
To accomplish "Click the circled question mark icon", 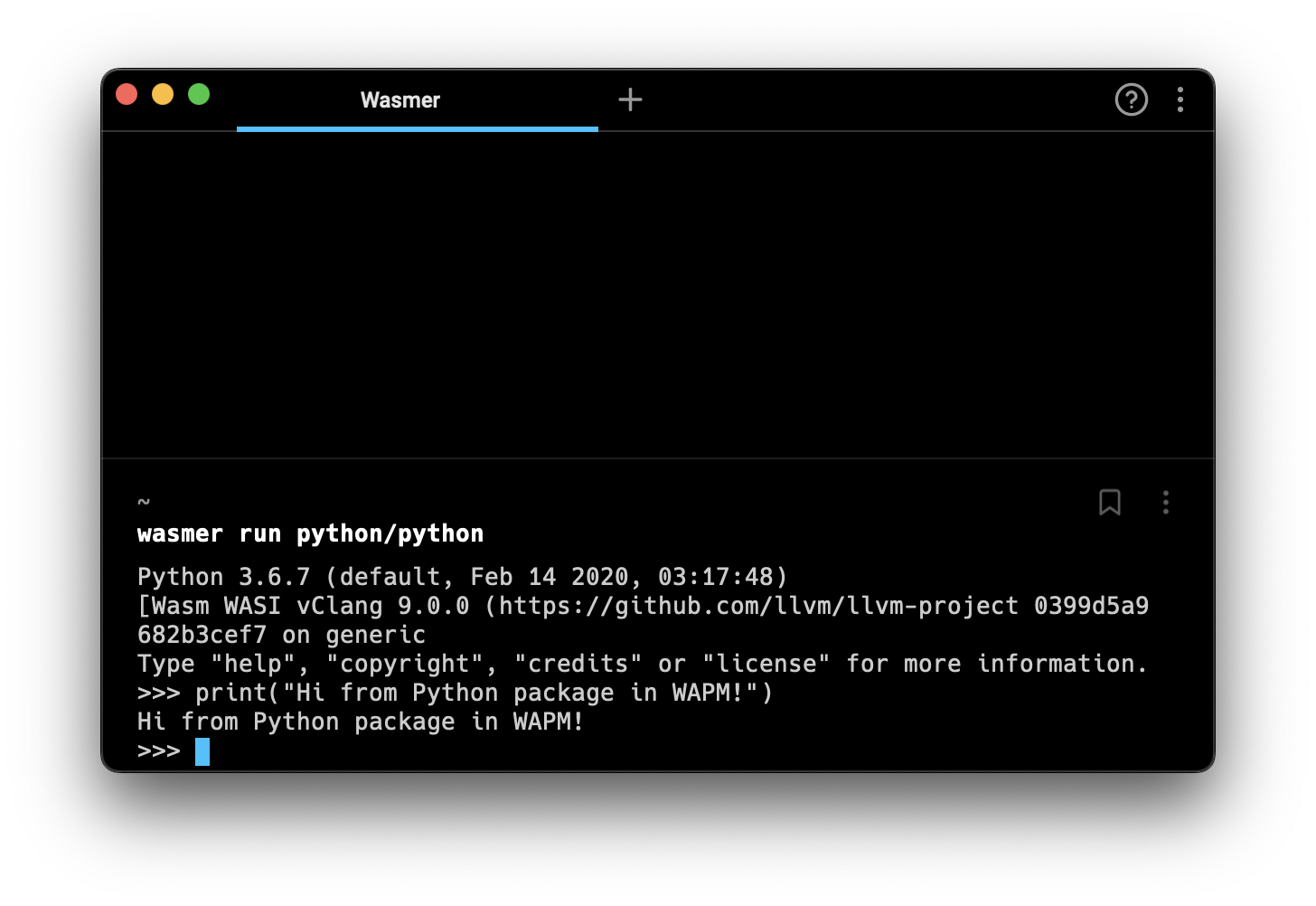I will point(1131,99).
